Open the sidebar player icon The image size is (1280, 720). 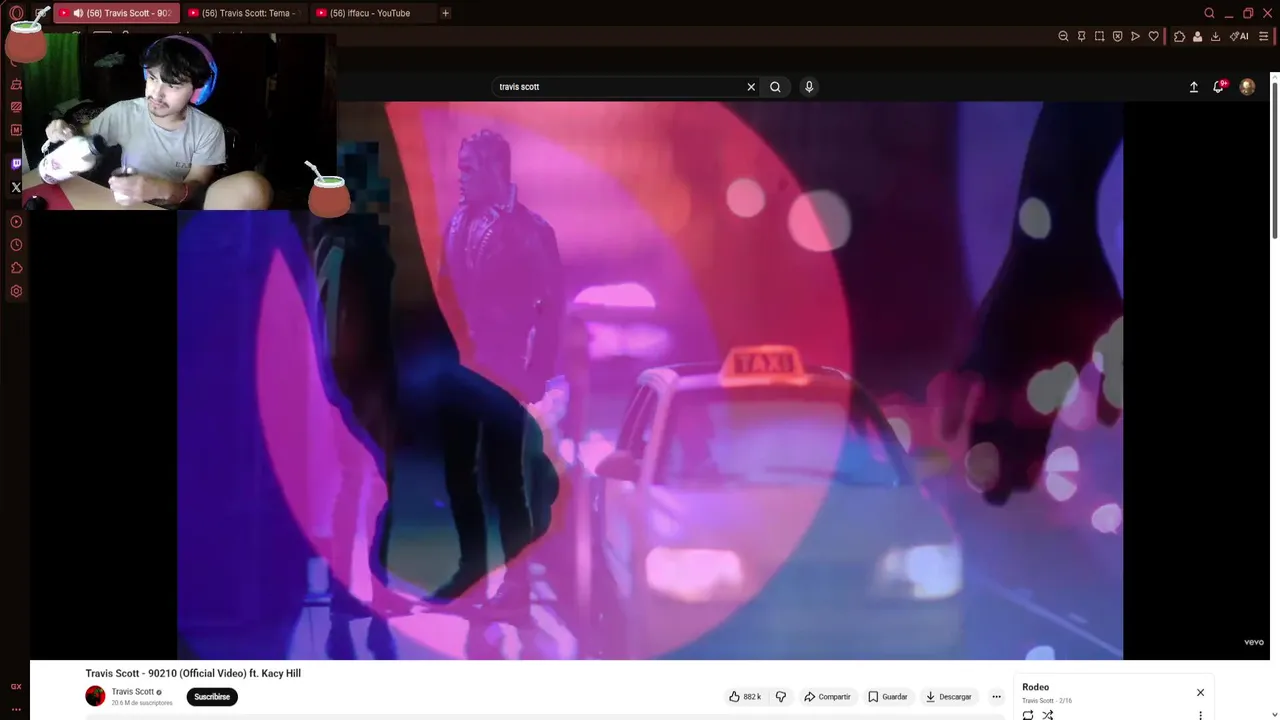tap(16, 222)
